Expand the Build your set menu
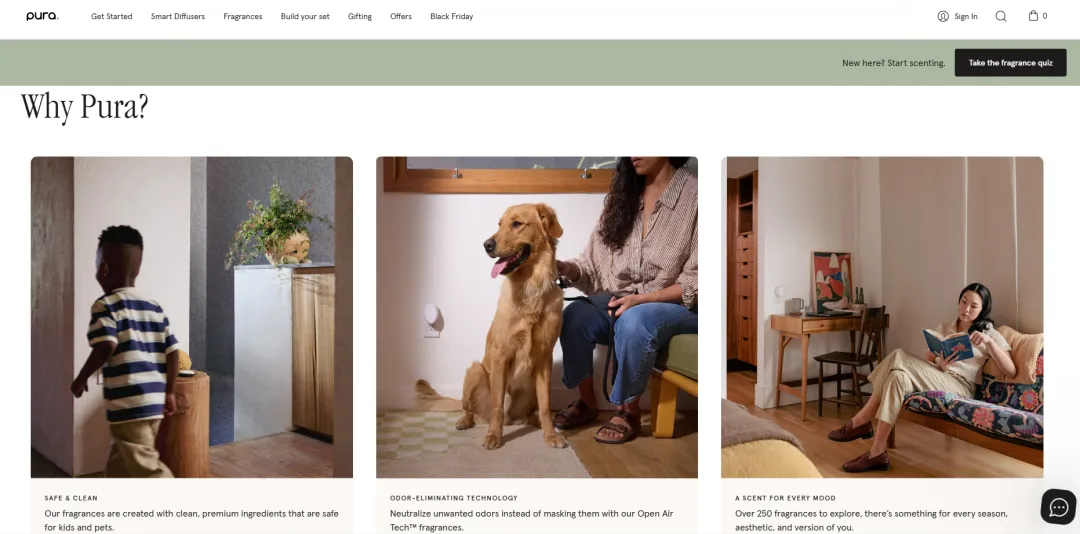Image resolution: width=1080 pixels, height=534 pixels. click(305, 17)
